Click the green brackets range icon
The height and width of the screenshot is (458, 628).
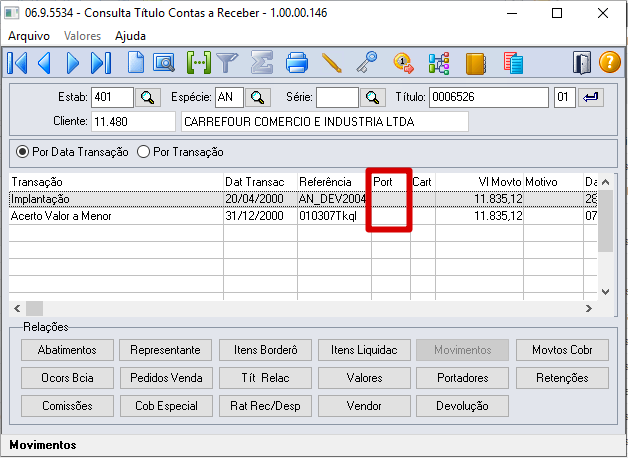click(x=199, y=63)
